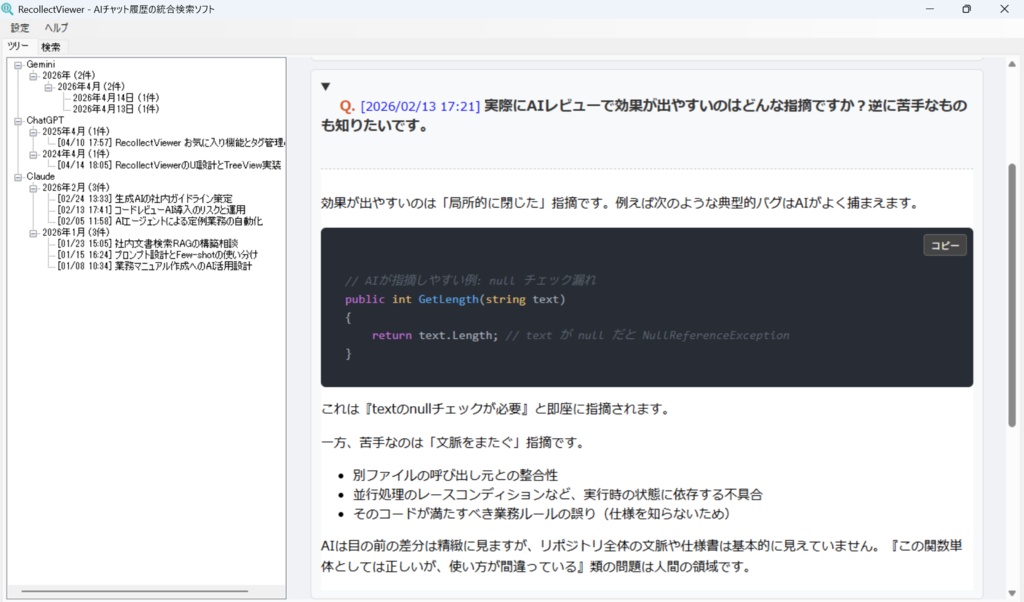
Task: Click the orange Q. marker
Action: pyautogui.click(x=347, y=106)
